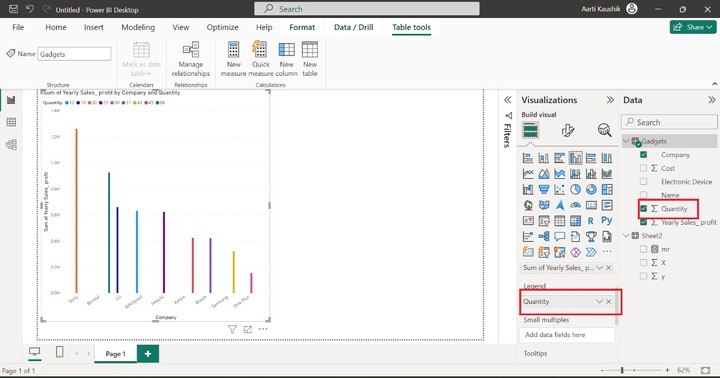720x378 pixels.
Task: Select the Donut chart visual
Action: pyautogui.click(x=591, y=189)
